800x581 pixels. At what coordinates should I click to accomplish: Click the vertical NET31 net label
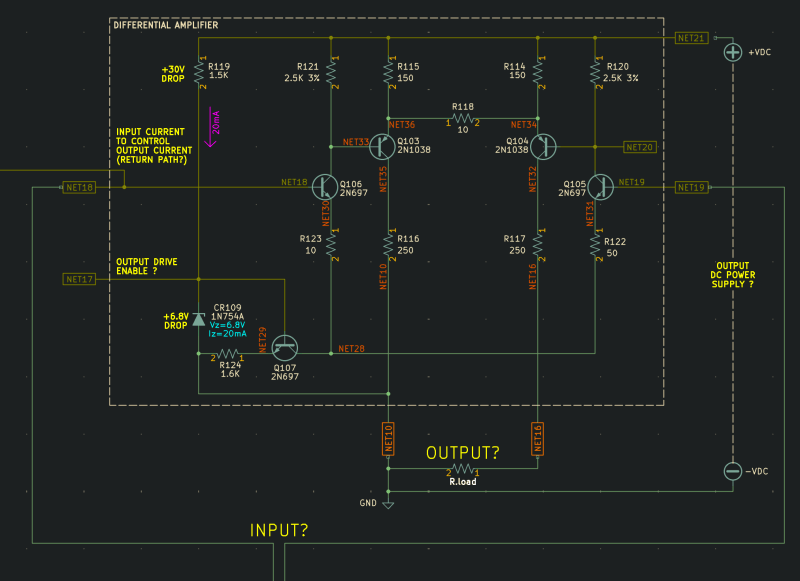coord(590,214)
